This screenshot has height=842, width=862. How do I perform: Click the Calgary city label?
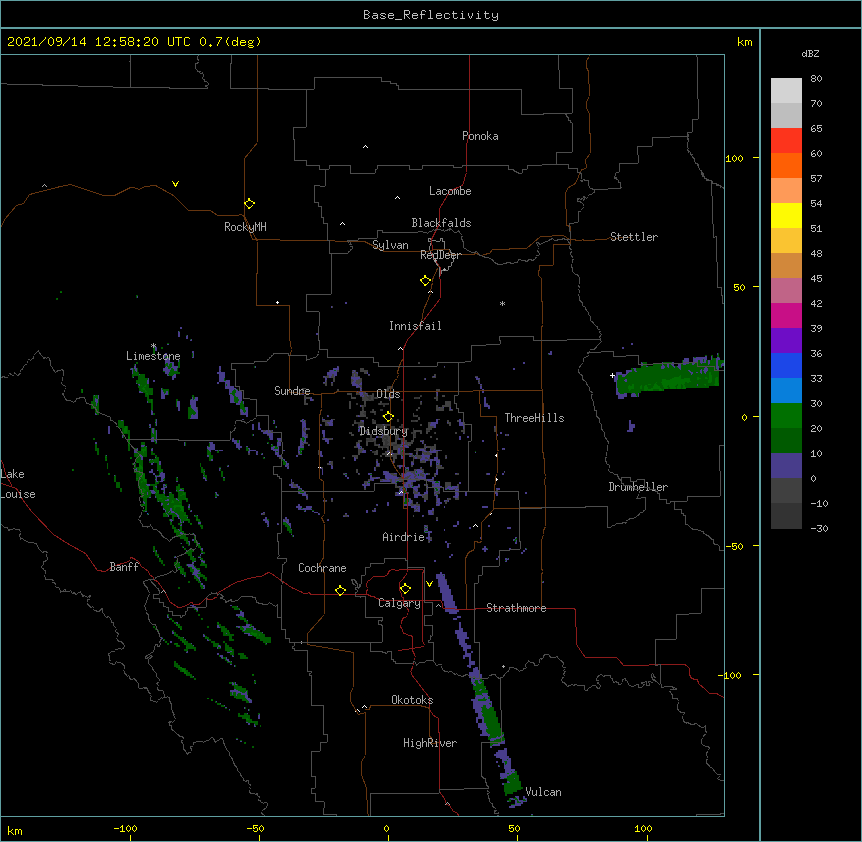point(399,603)
